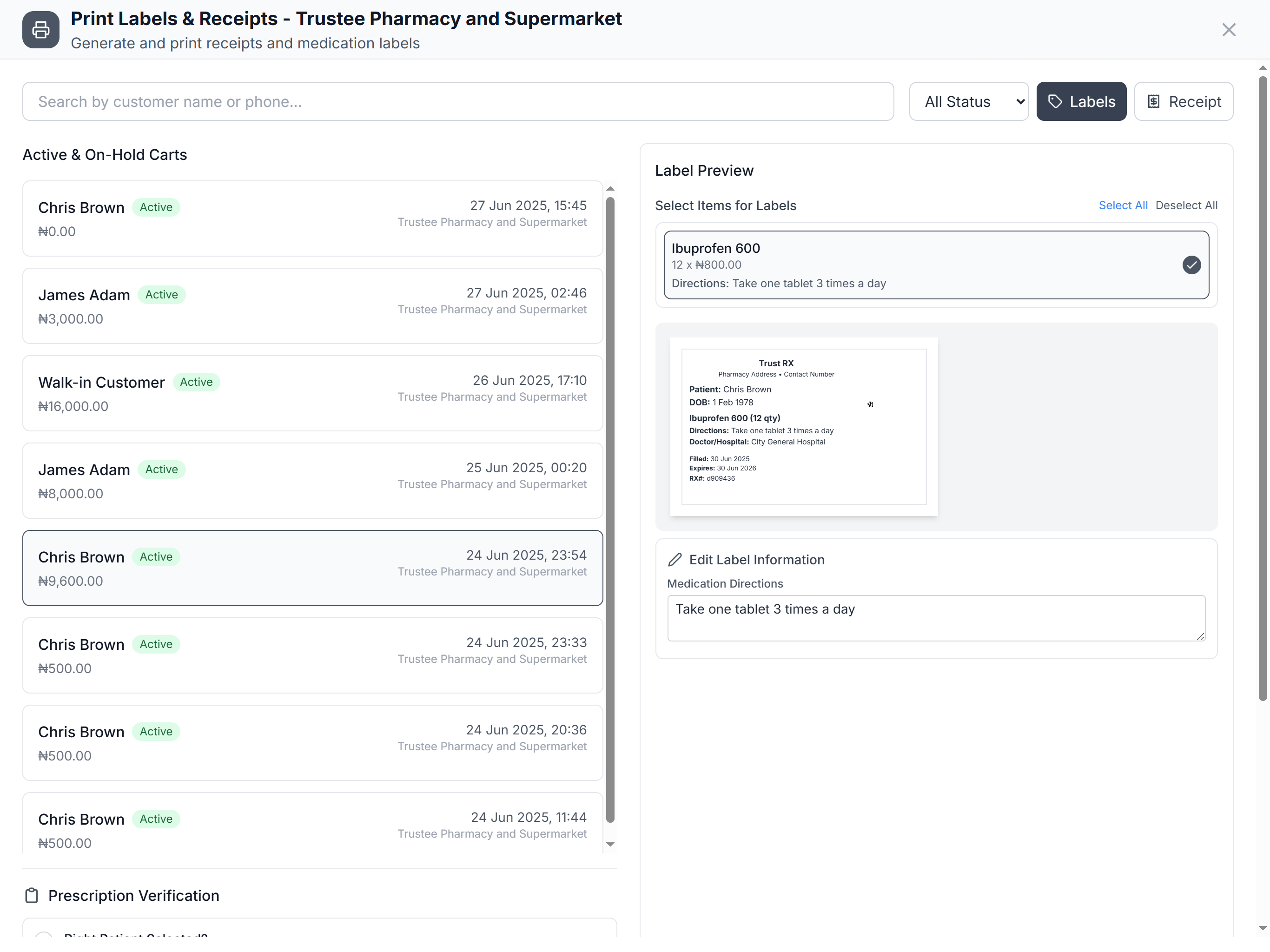The height and width of the screenshot is (952, 1270).
Task: Click the Medication Directions text area
Action: coord(935,618)
